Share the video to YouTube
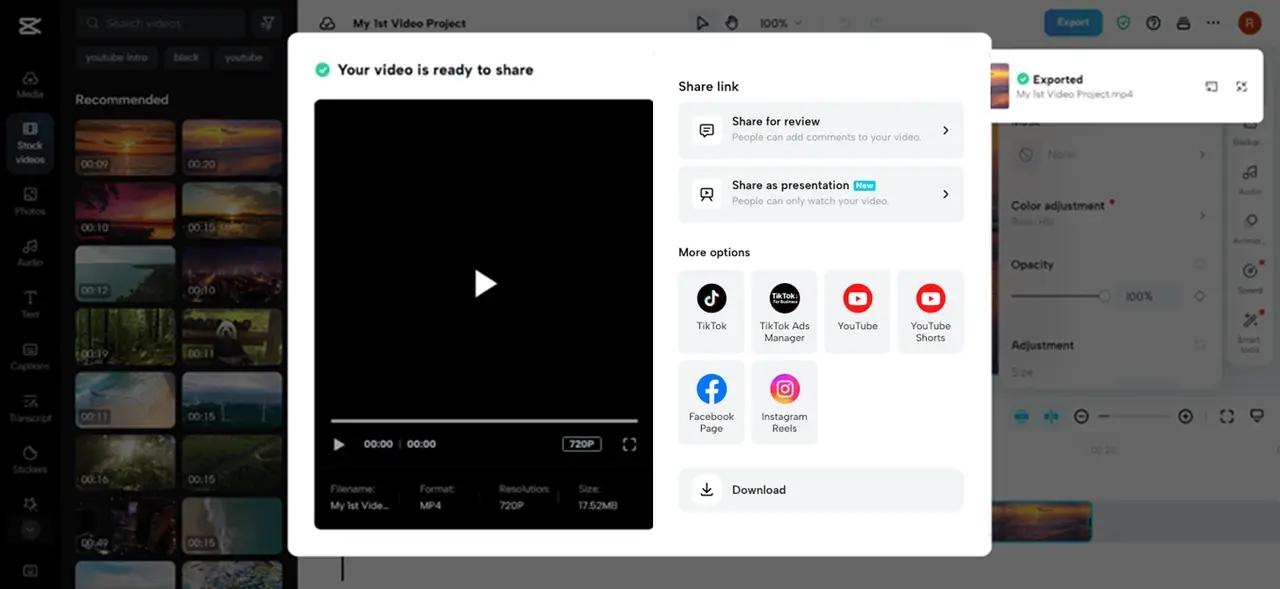Viewport: 1280px width, 589px height. (x=857, y=311)
